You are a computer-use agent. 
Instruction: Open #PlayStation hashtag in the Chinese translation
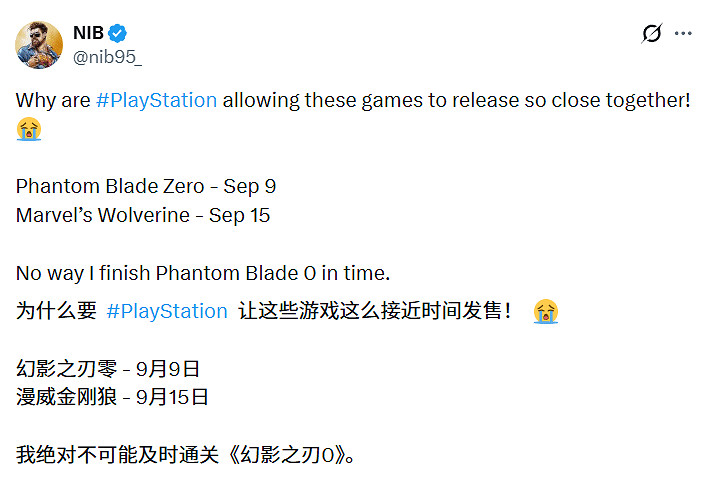pos(167,311)
